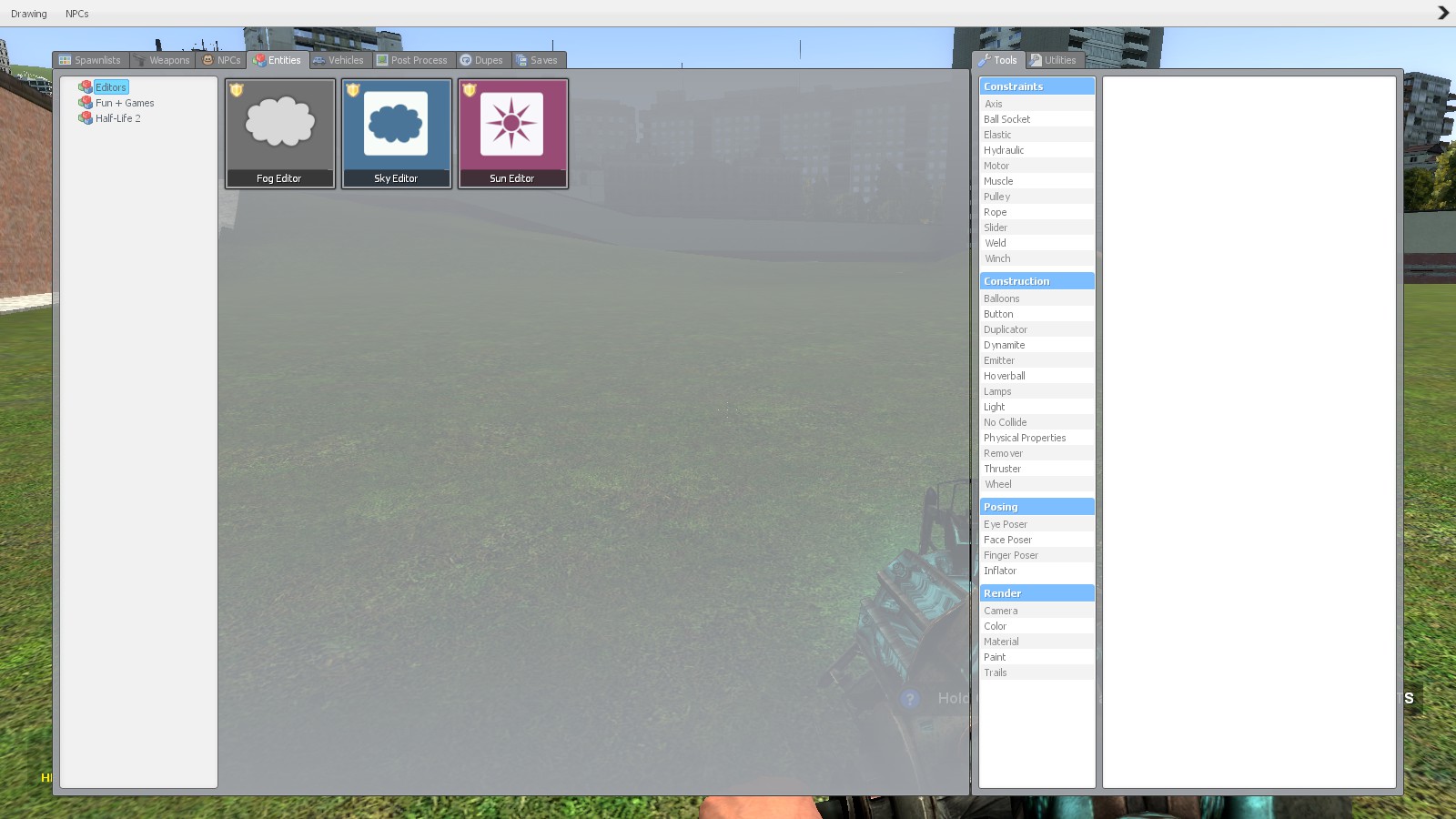This screenshot has height=819, width=1456.
Task: Collapse the context menu with top-right arrow
Action: [1443, 13]
